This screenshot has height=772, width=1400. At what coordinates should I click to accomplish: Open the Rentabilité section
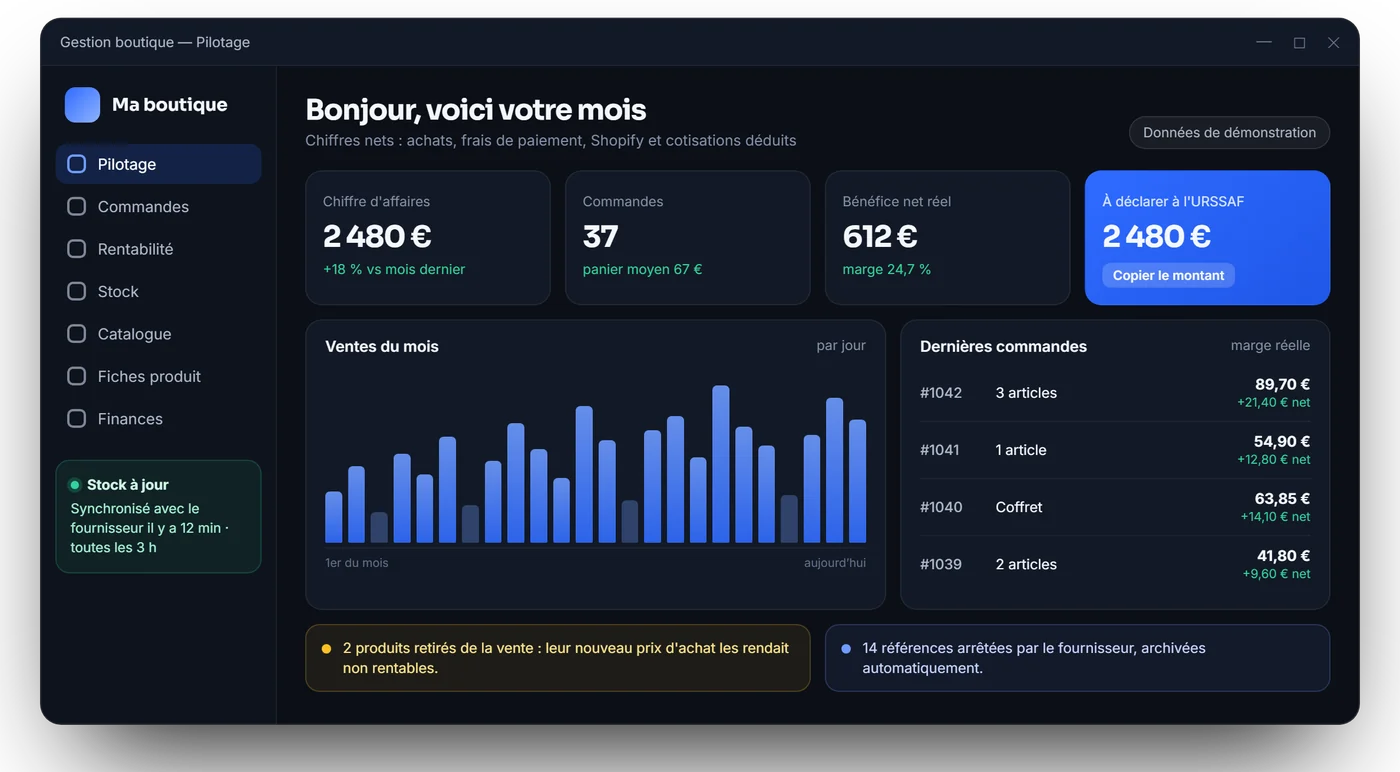(158, 249)
